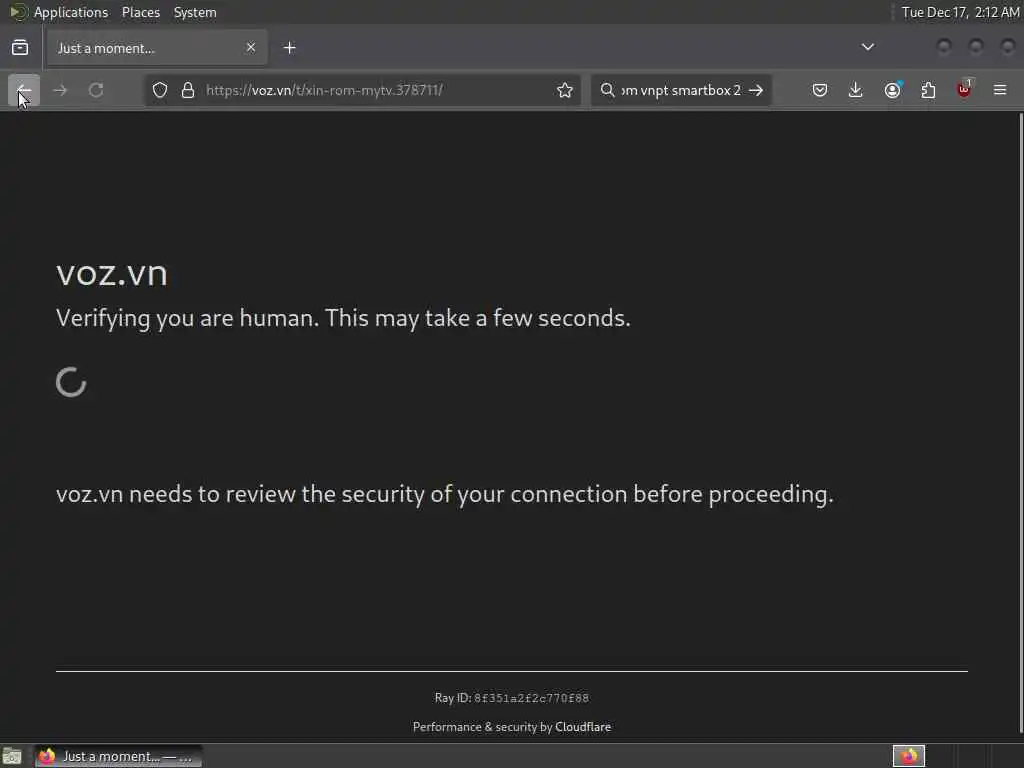Screen dimensions: 1024x768
Task: Submit search with the arrow button
Action: pos(756,90)
